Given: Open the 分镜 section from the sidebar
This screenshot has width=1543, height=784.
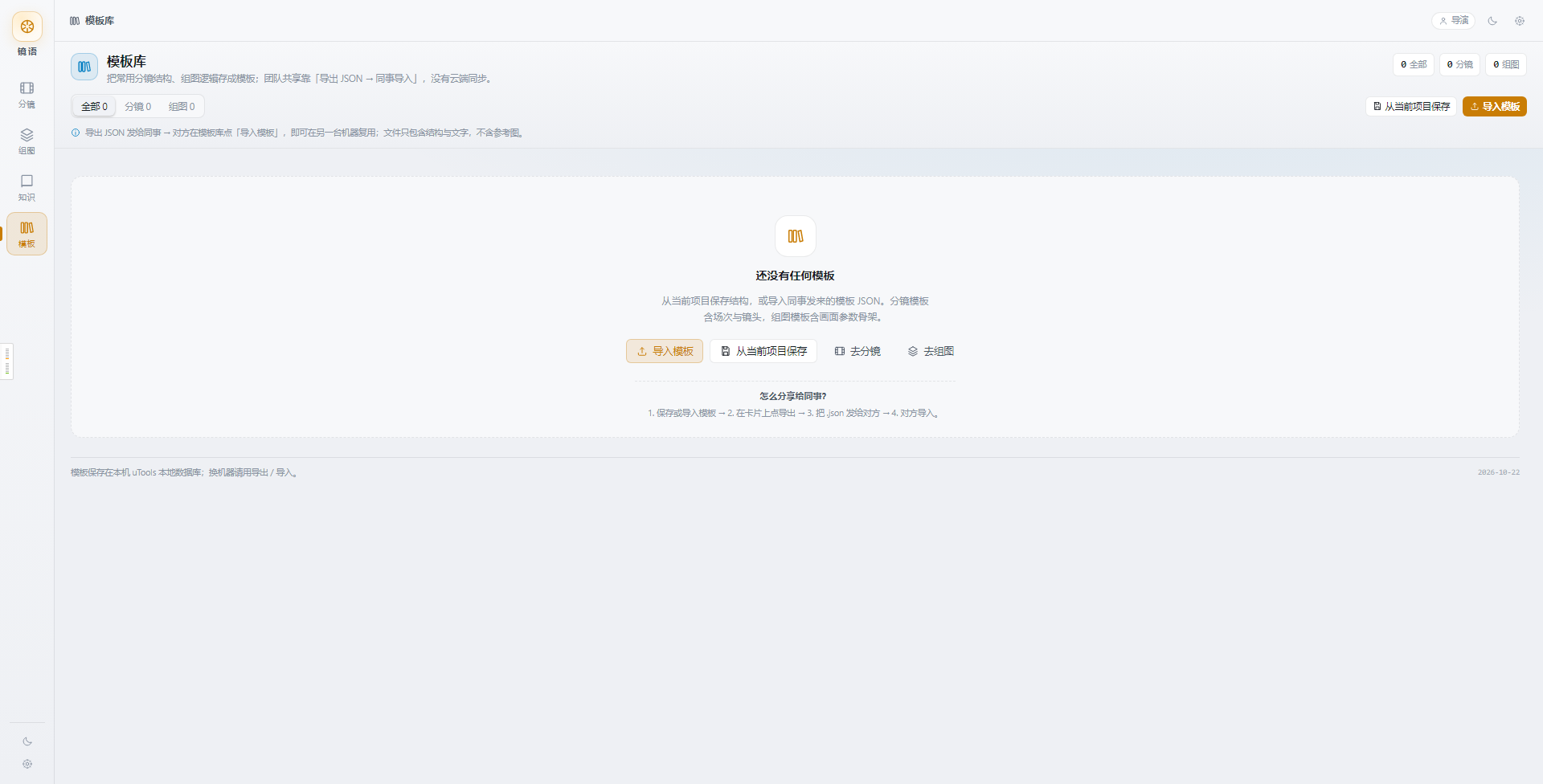Looking at the screenshot, I should click(x=27, y=95).
